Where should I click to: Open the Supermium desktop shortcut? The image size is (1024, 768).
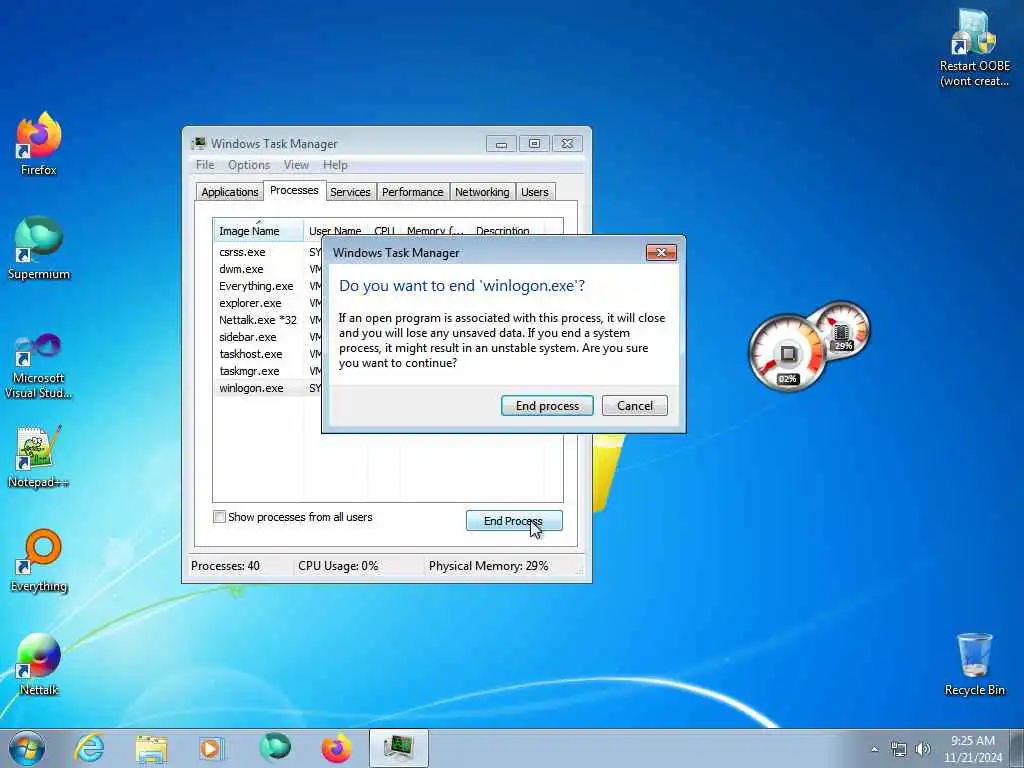(39, 248)
